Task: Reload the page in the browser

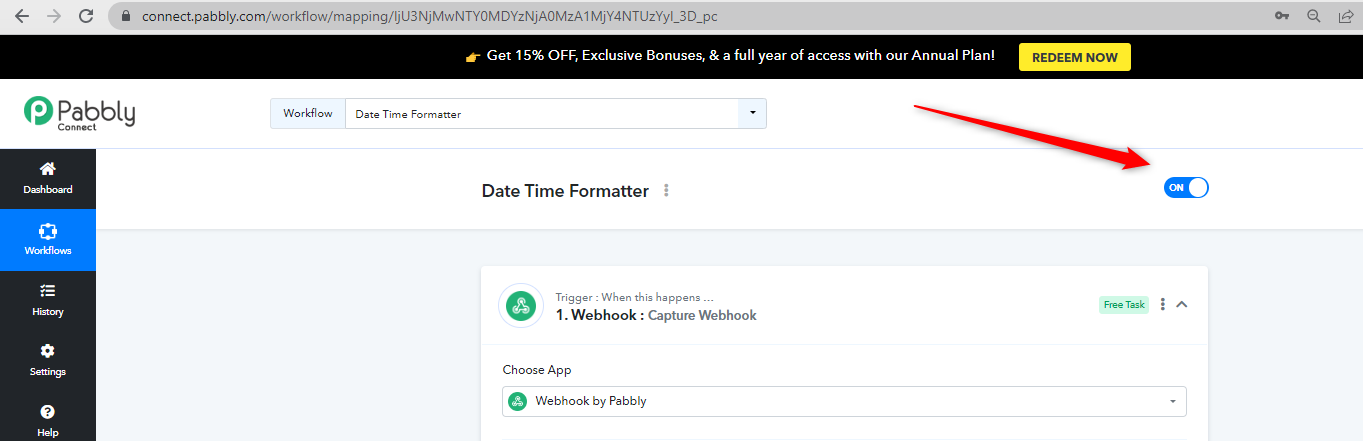Action: coord(86,16)
